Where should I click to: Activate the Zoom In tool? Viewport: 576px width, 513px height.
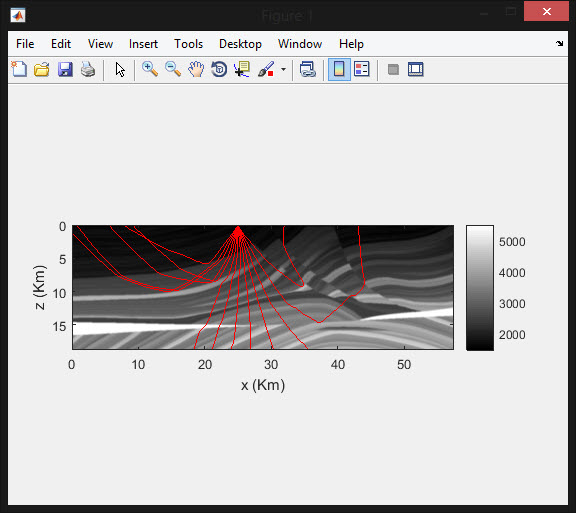(x=150, y=69)
